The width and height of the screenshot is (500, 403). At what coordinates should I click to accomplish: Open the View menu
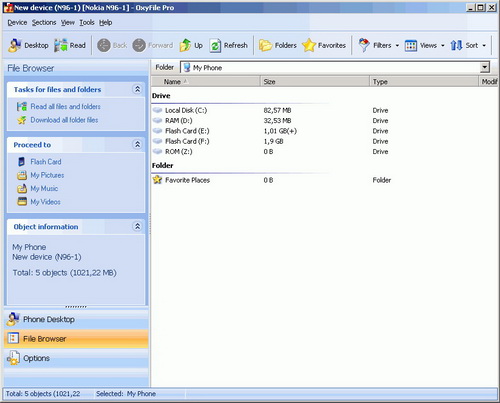[x=68, y=23]
